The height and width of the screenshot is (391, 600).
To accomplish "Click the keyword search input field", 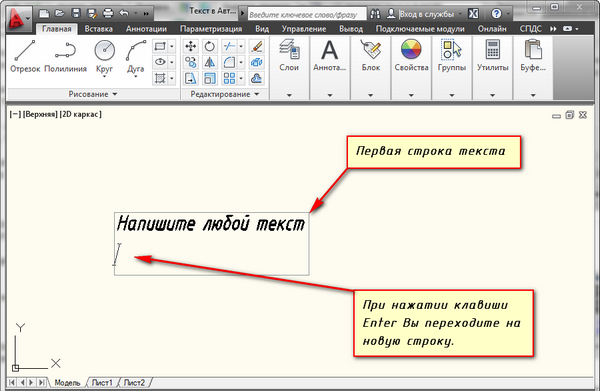I will pos(307,15).
